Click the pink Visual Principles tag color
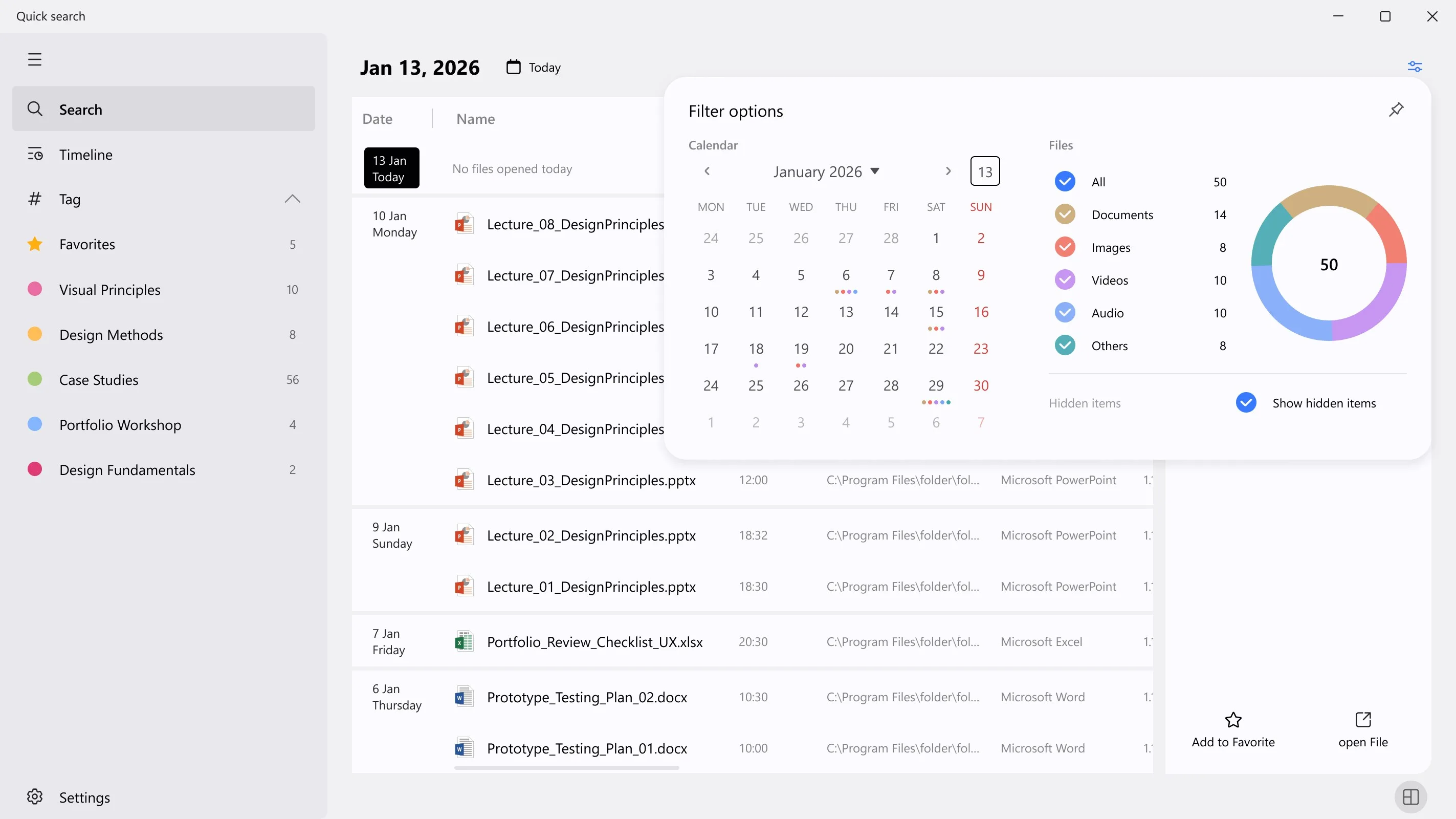The width and height of the screenshot is (1456, 819). 34,289
